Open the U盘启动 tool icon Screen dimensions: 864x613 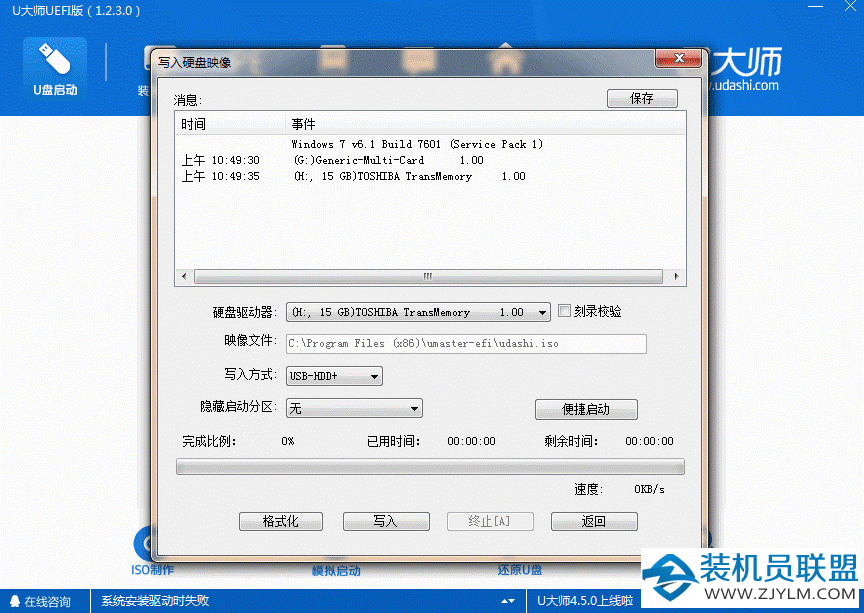point(55,68)
